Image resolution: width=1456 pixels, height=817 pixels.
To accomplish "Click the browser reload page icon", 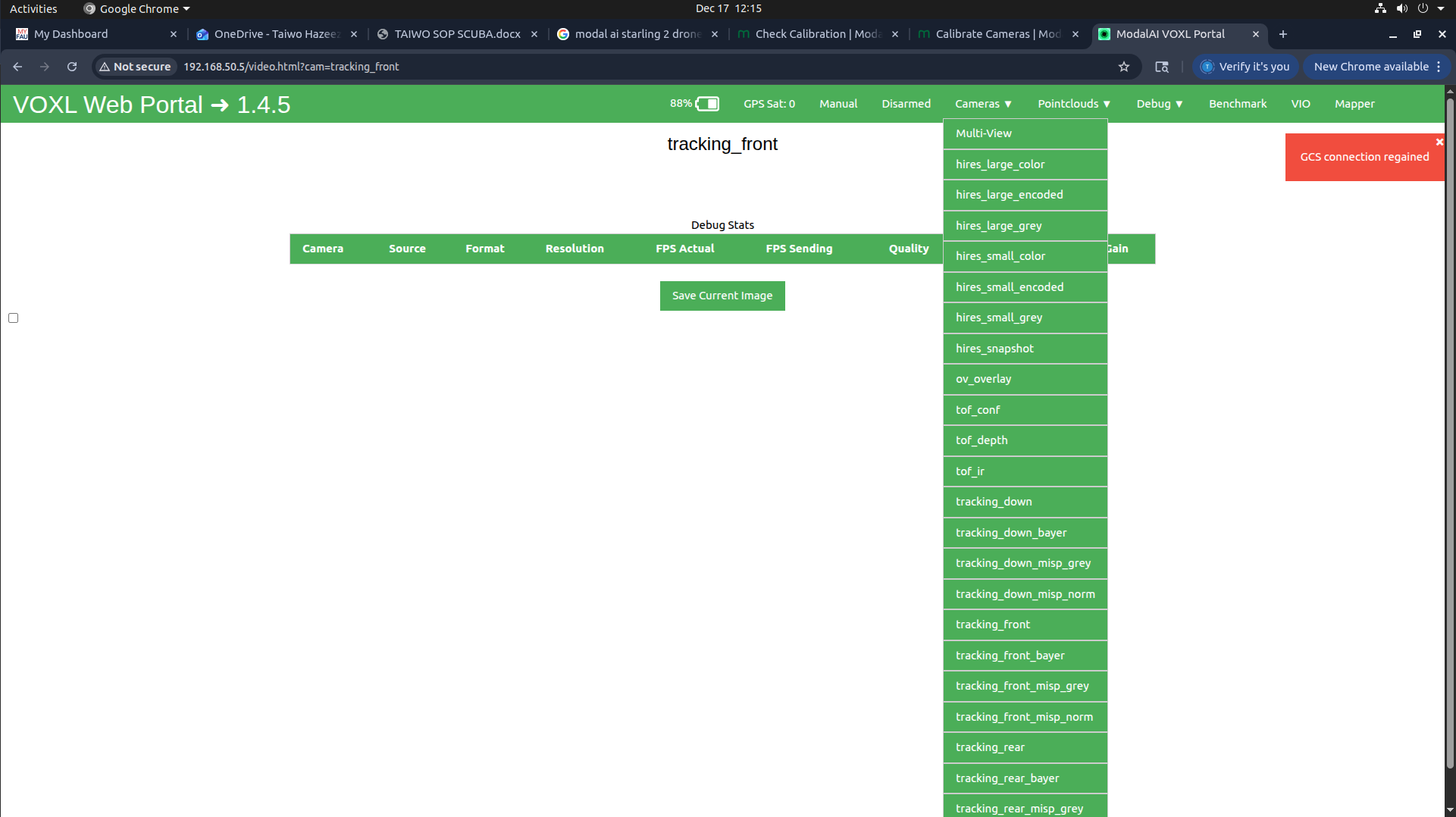I will (x=72, y=67).
